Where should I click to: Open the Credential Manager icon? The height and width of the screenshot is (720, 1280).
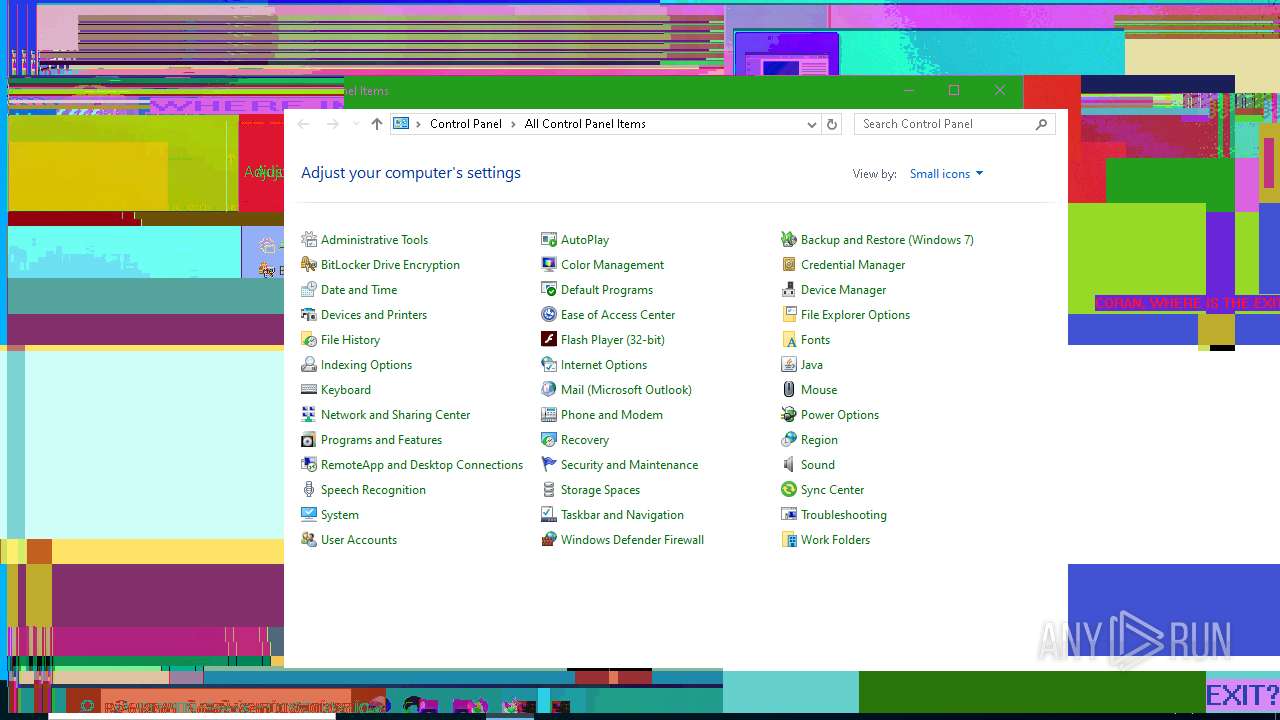click(789, 265)
